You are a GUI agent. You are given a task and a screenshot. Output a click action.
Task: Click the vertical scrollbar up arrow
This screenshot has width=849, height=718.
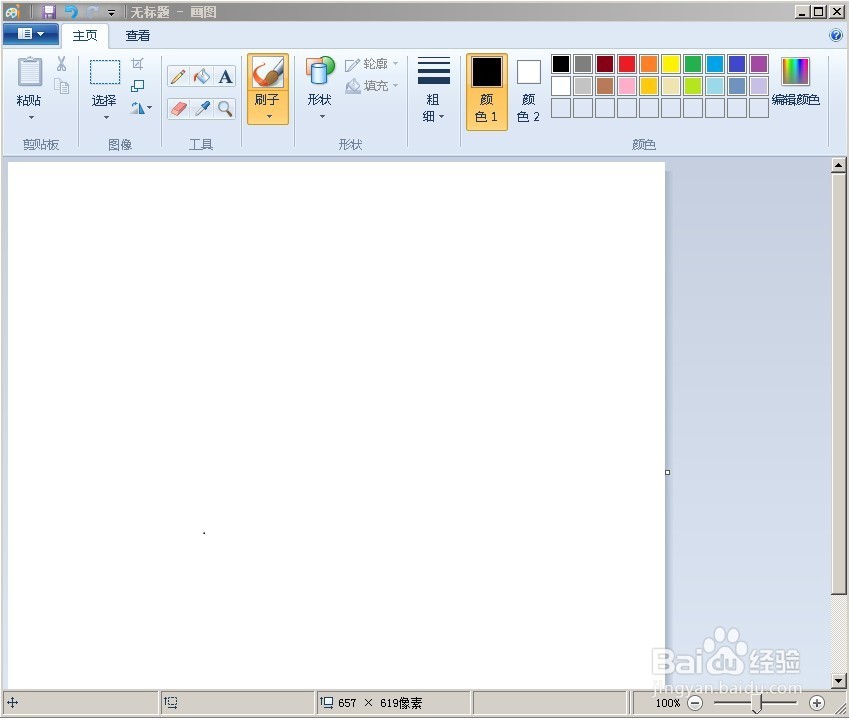[838, 165]
